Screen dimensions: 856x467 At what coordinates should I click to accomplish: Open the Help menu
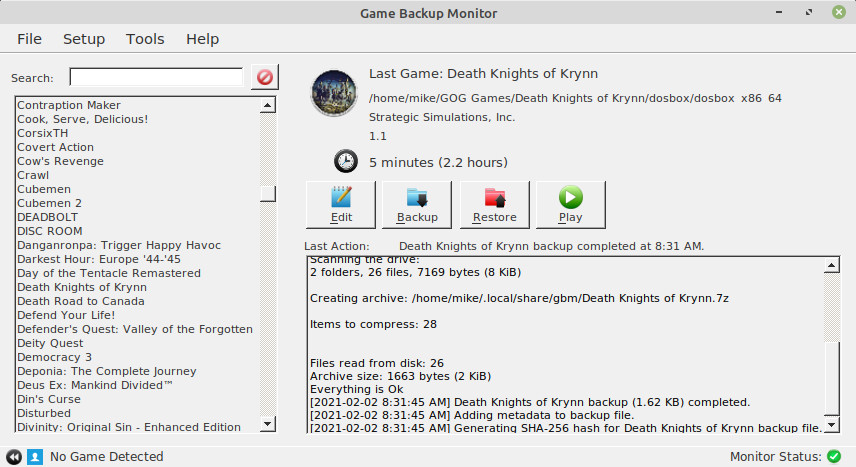tap(203, 39)
